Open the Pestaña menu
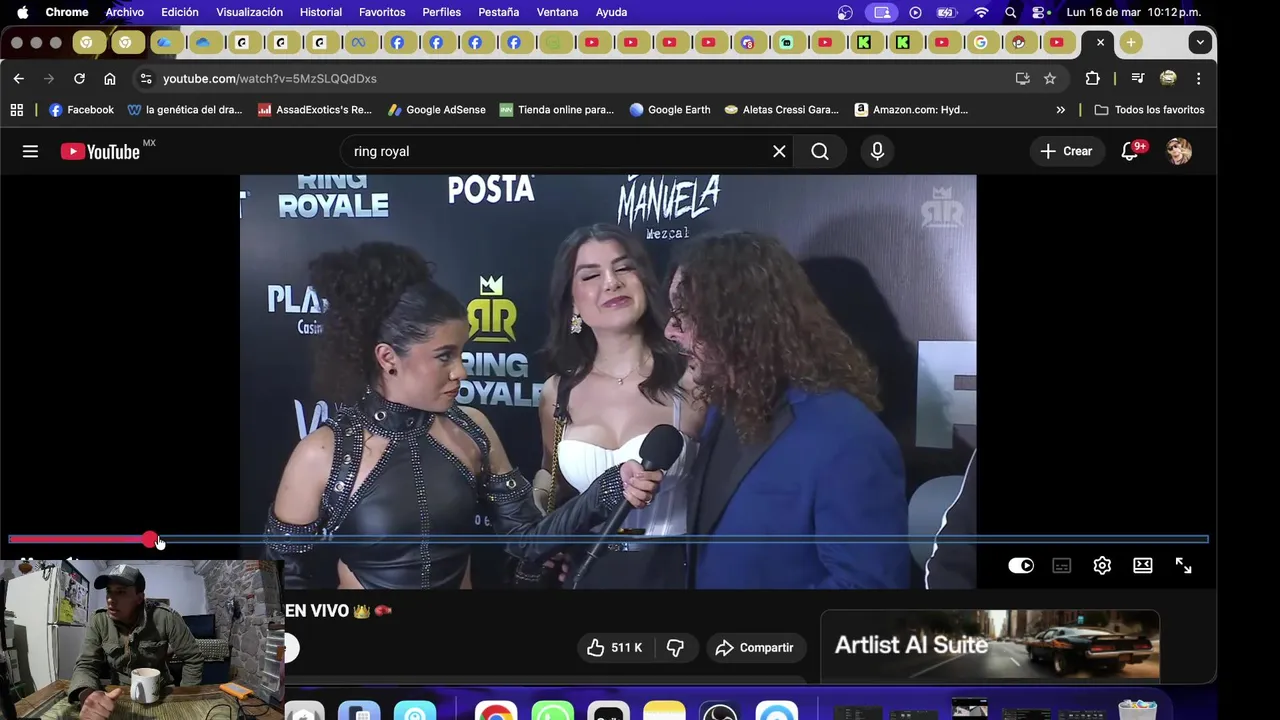The image size is (1280, 720). (498, 12)
